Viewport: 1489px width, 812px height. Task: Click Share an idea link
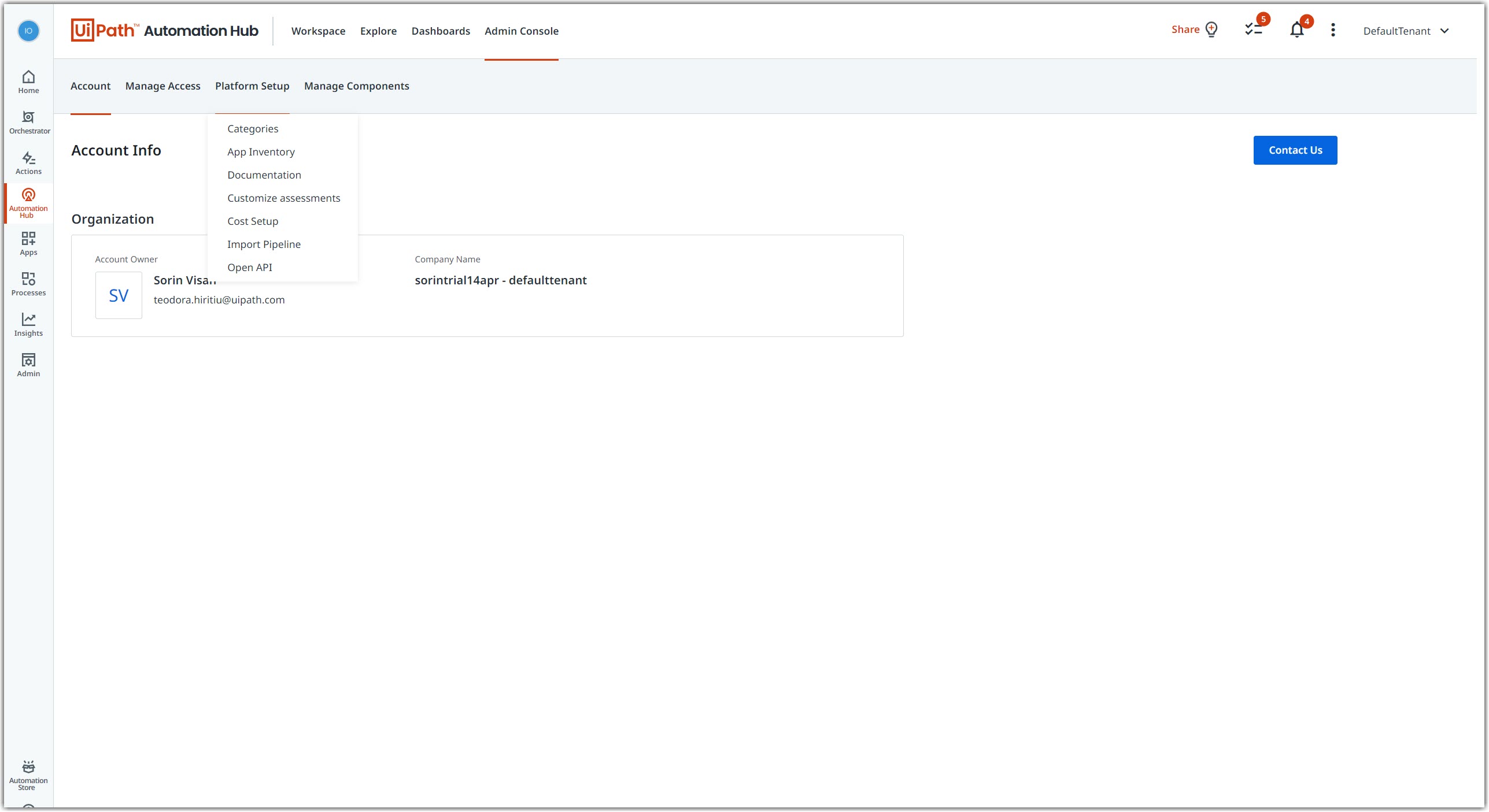(x=1194, y=29)
